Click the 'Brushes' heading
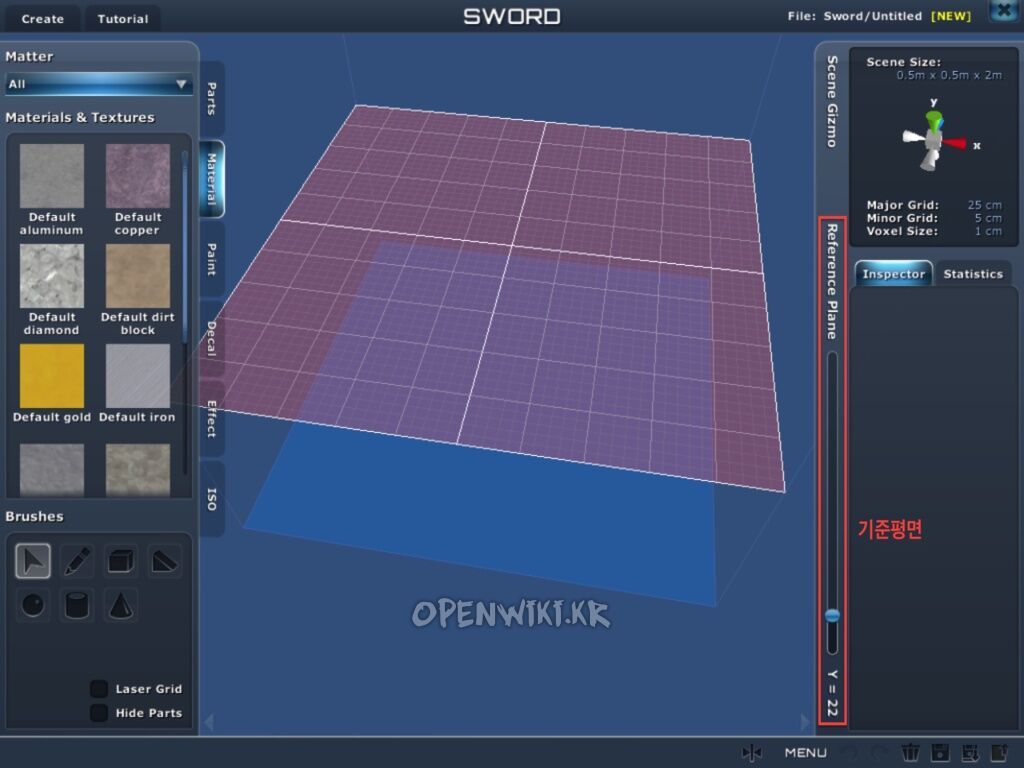Screen dimensions: 1024x768 (35, 517)
